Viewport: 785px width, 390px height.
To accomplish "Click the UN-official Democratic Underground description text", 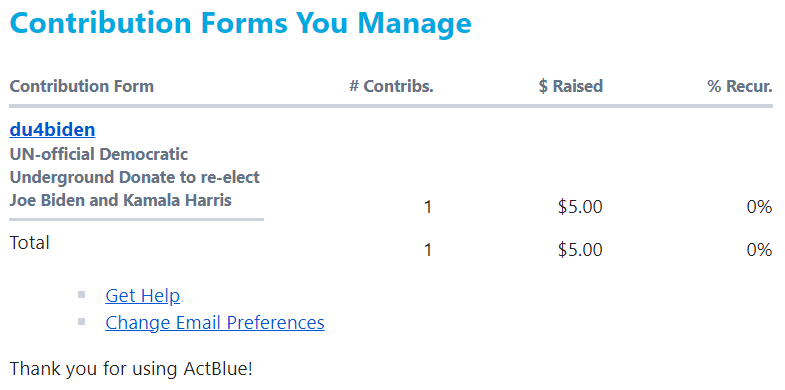I will (135, 177).
